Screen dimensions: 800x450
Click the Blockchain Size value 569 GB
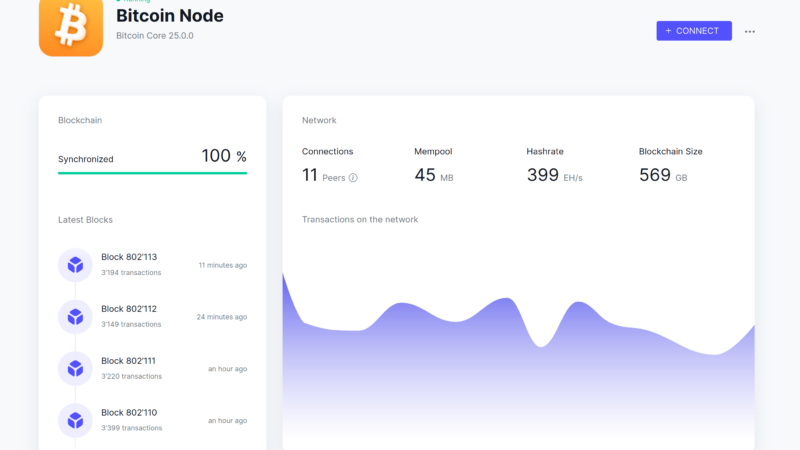coord(663,176)
